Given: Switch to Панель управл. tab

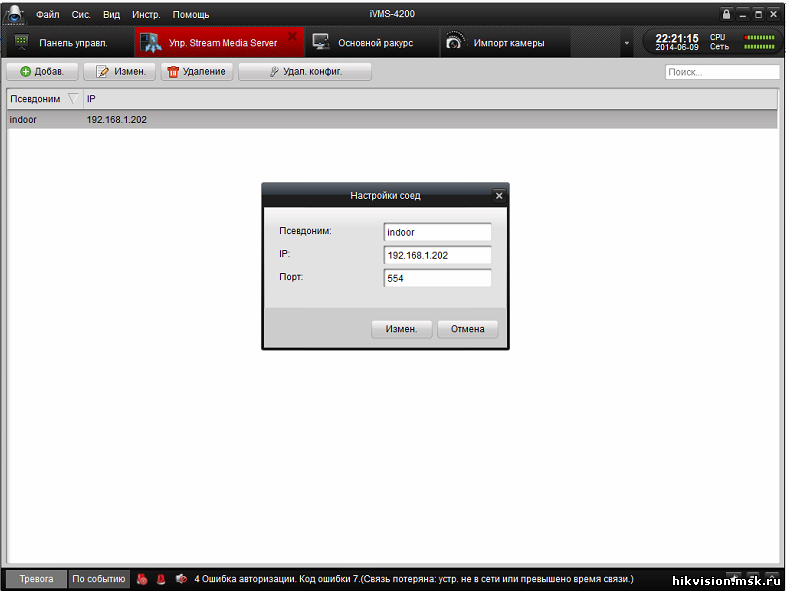Looking at the screenshot, I should point(68,43).
